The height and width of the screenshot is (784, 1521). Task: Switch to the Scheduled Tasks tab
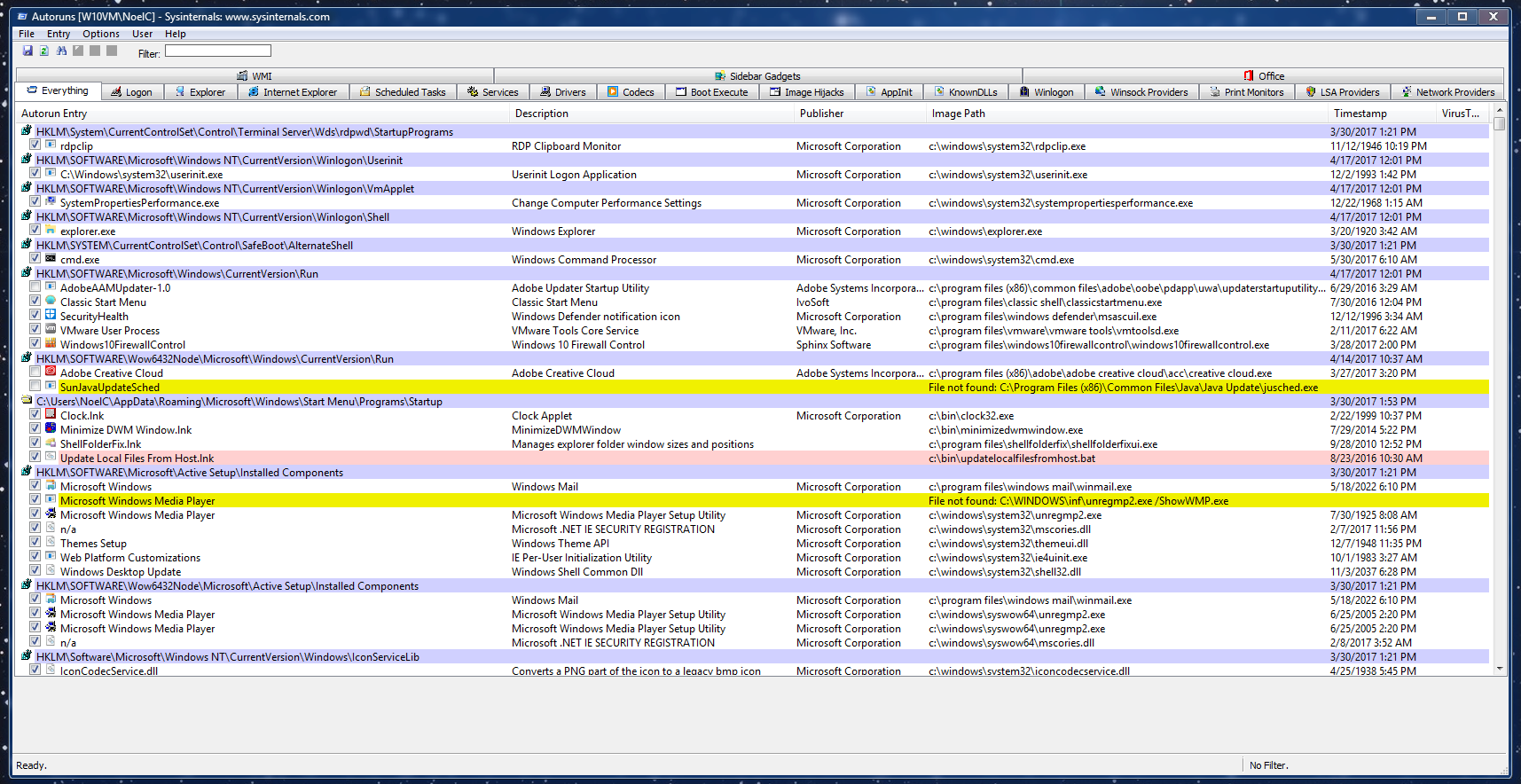[403, 92]
